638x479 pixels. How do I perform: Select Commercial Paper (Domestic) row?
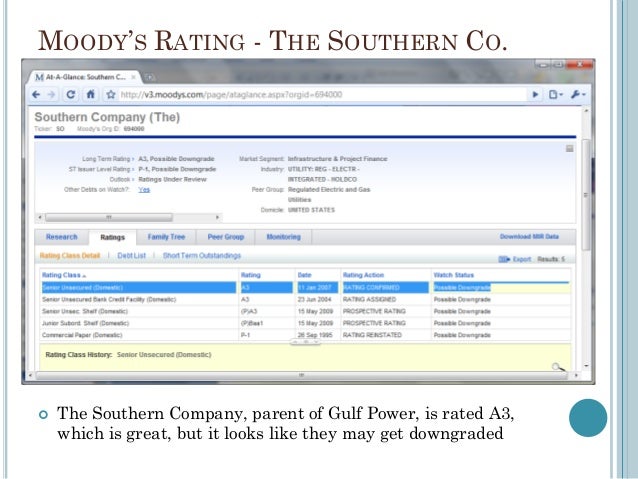(305, 335)
